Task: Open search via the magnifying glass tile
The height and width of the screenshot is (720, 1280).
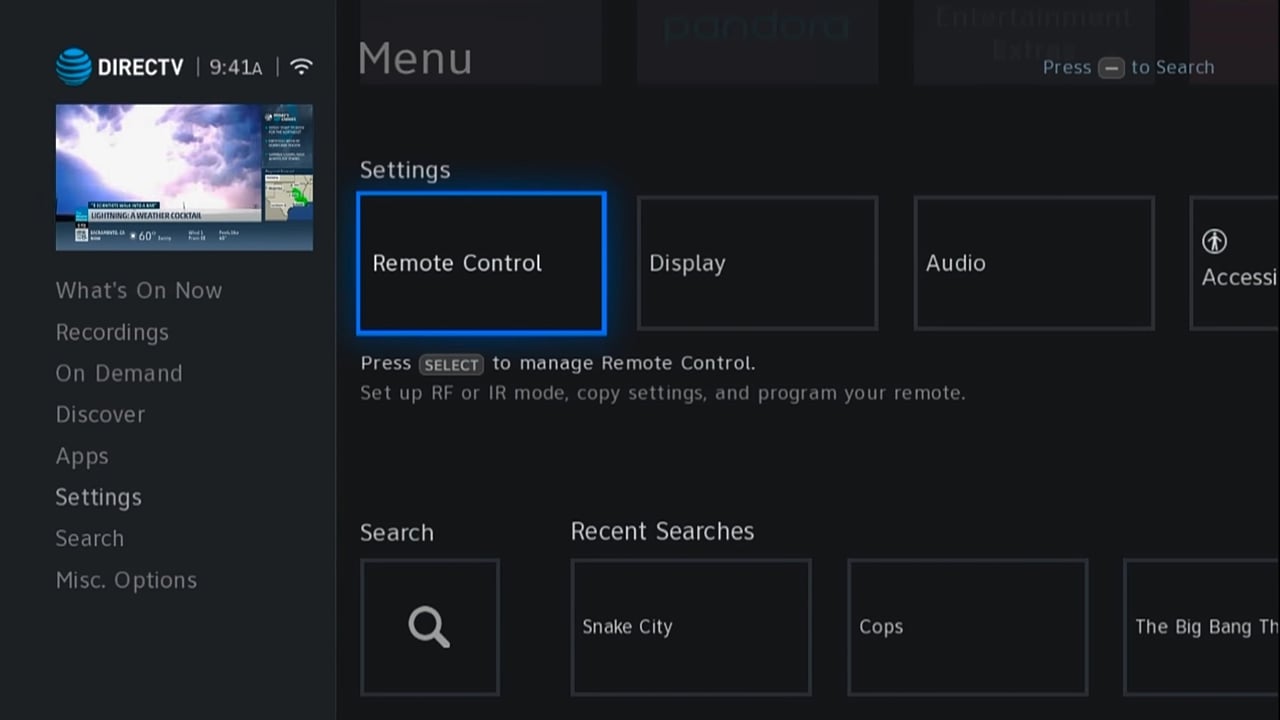Action: pyautogui.click(x=429, y=627)
